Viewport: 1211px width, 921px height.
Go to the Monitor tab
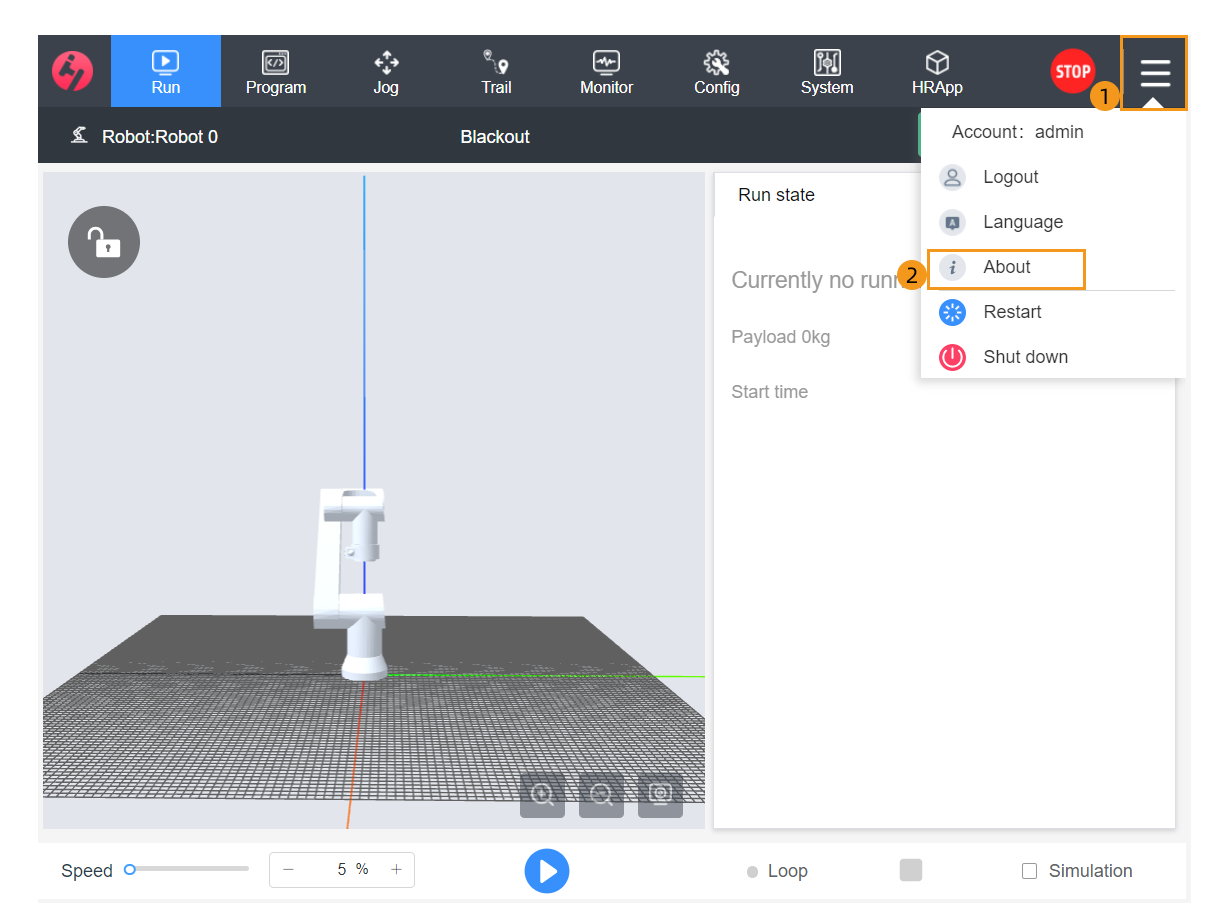(606, 72)
